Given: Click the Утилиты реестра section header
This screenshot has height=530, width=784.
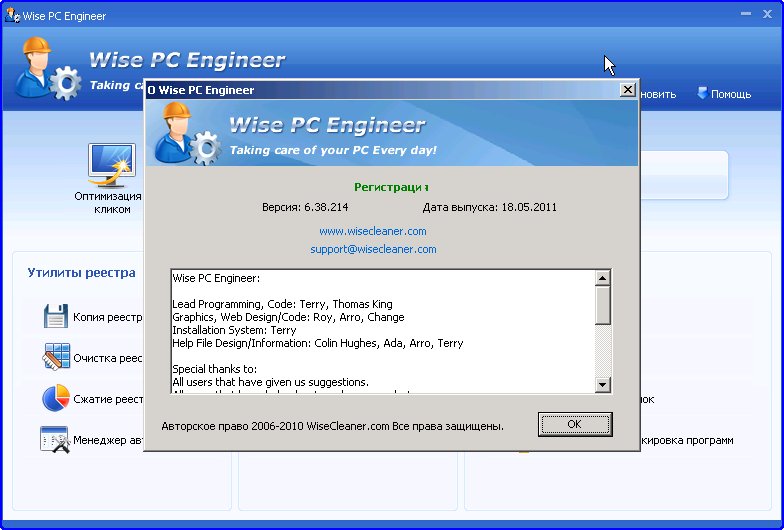Looking at the screenshot, I should pos(82,272).
